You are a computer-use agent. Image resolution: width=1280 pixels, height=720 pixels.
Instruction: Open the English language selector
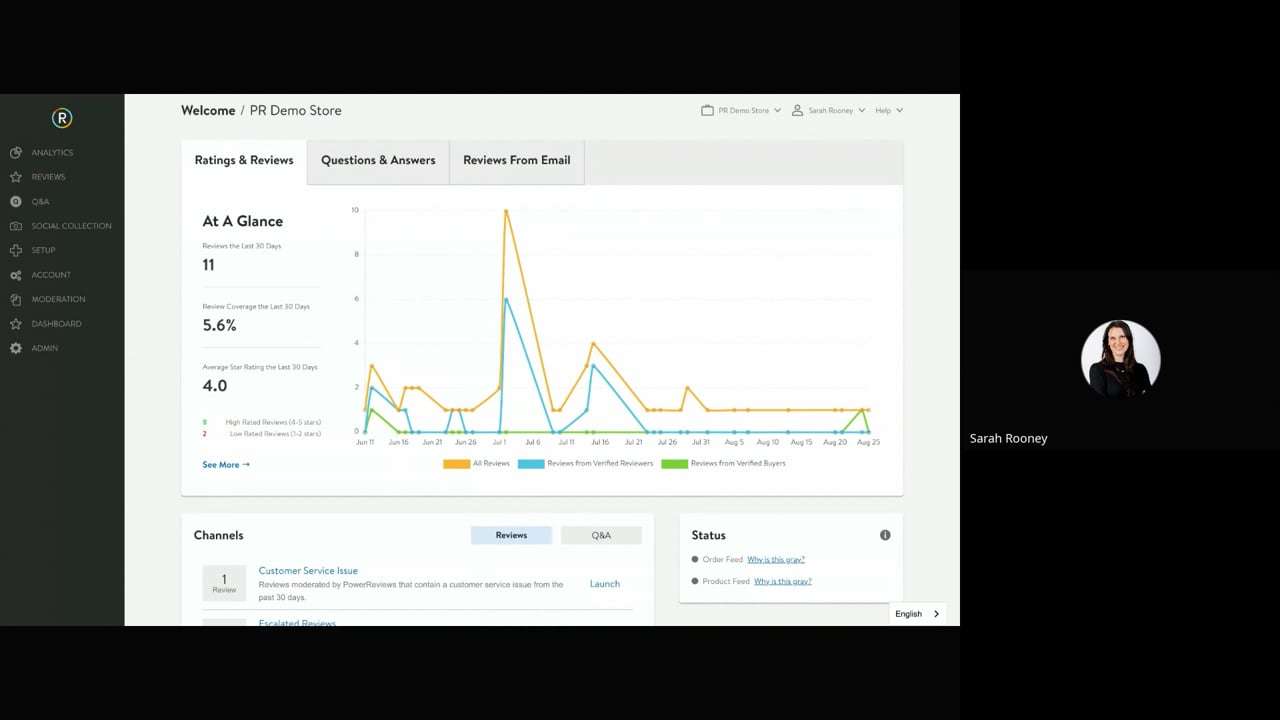(x=917, y=614)
